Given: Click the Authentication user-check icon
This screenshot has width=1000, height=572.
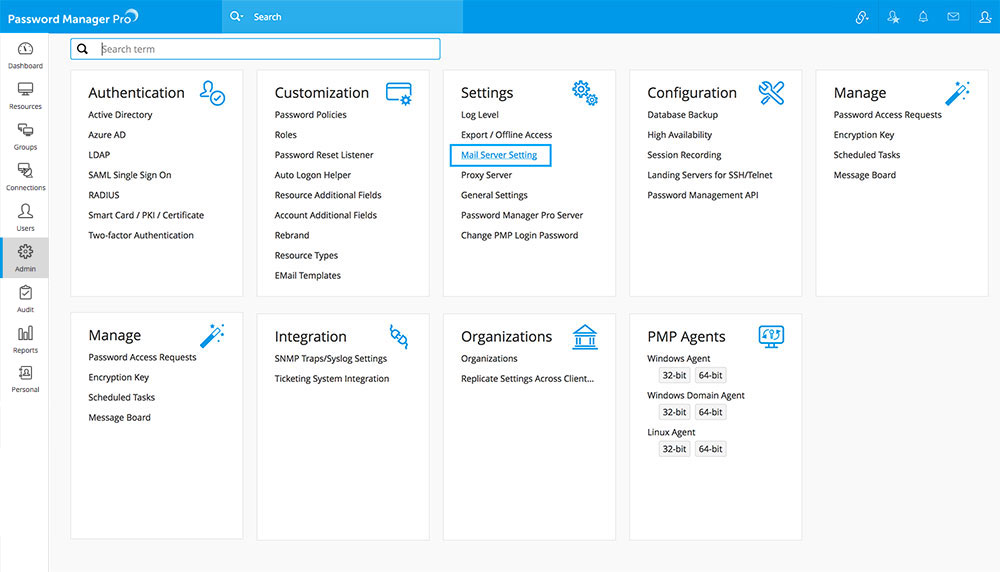Looking at the screenshot, I should tap(212, 93).
